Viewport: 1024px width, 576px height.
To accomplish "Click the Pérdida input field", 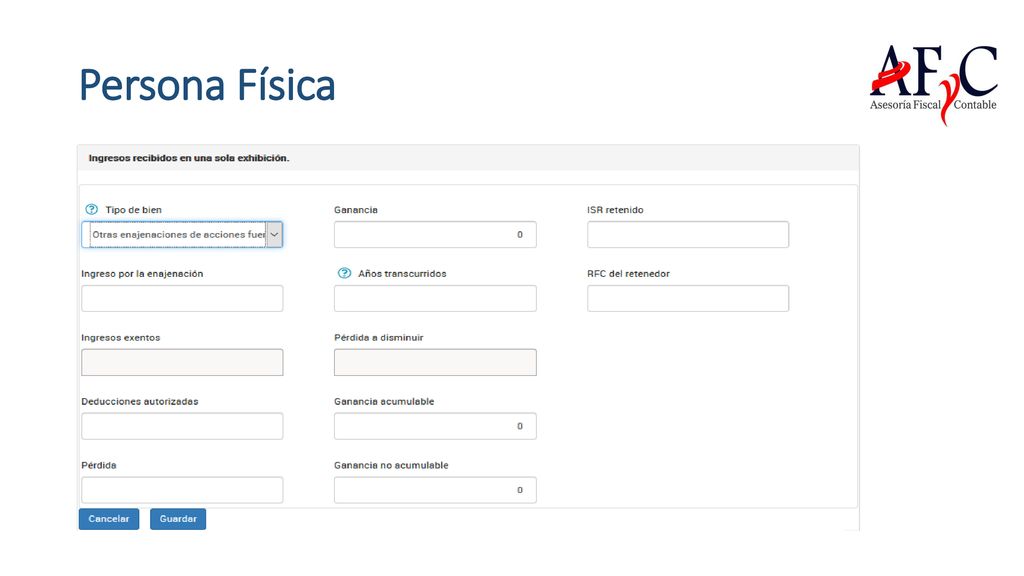I will (x=182, y=490).
